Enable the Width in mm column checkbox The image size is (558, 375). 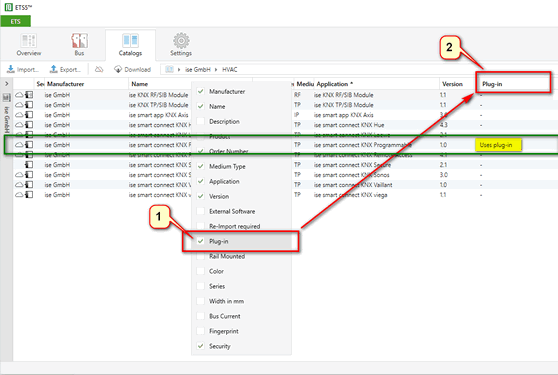tap(201, 301)
